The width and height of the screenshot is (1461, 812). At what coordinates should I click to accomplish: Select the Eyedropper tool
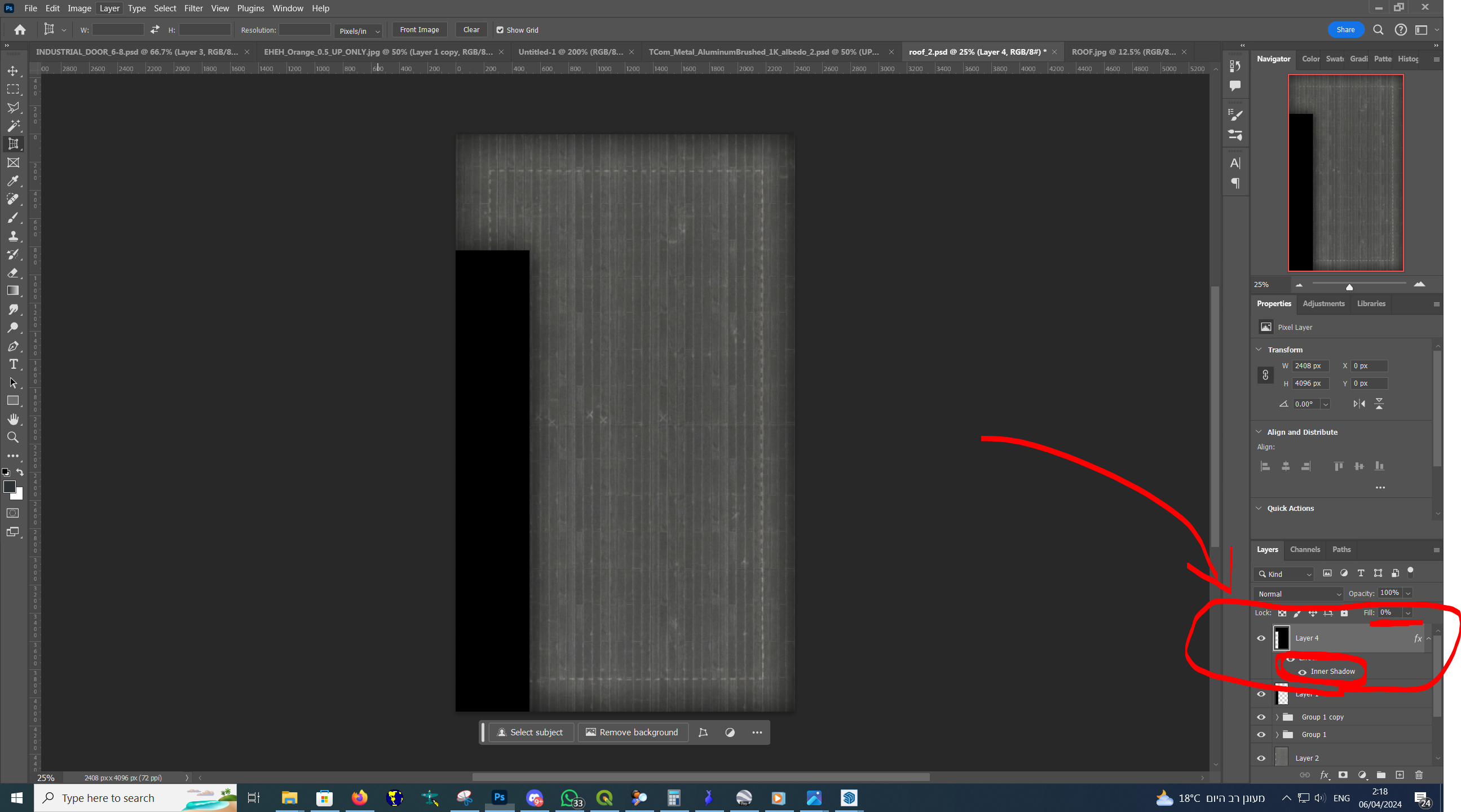point(12,181)
